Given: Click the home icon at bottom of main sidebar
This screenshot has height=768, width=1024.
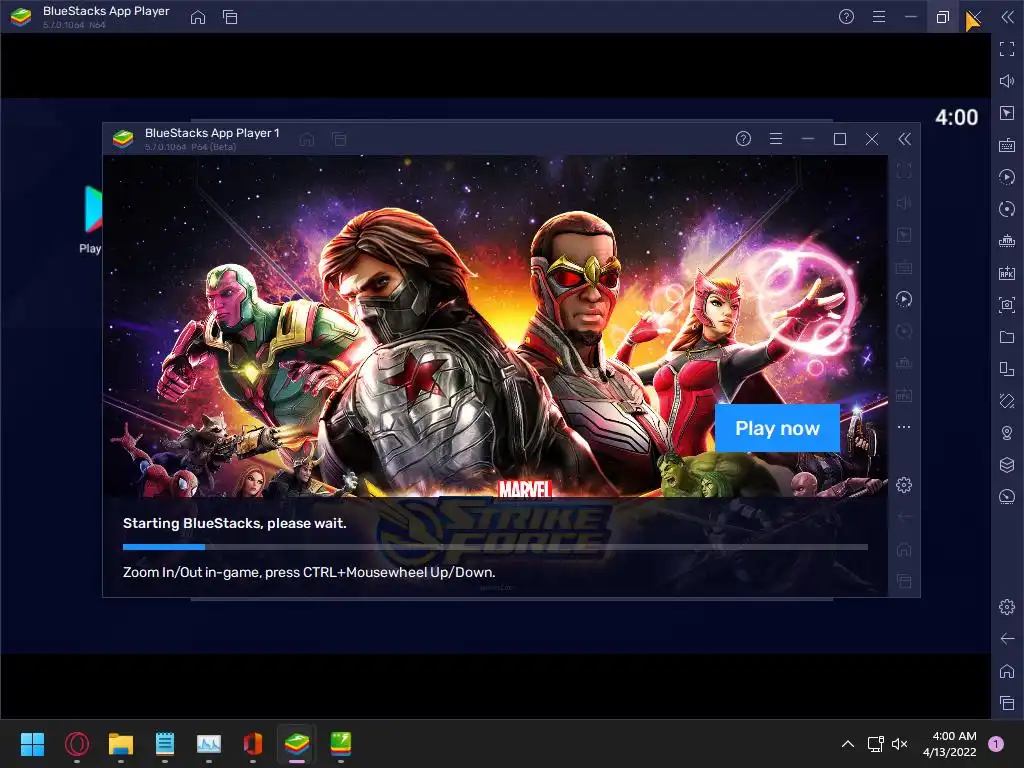Looking at the screenshot, I should [x=1006, y=671].
